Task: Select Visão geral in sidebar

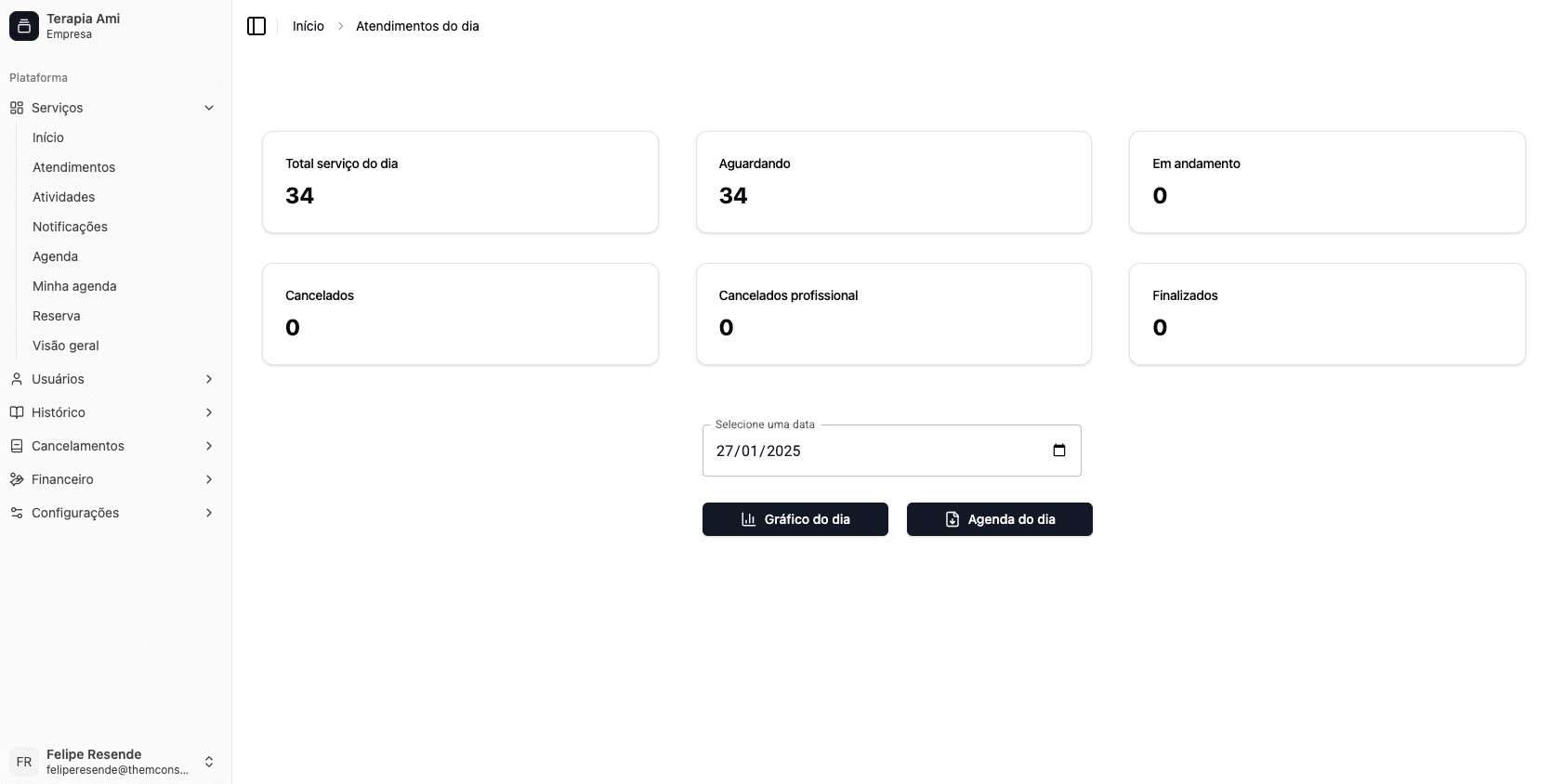Action: point(66,346)
